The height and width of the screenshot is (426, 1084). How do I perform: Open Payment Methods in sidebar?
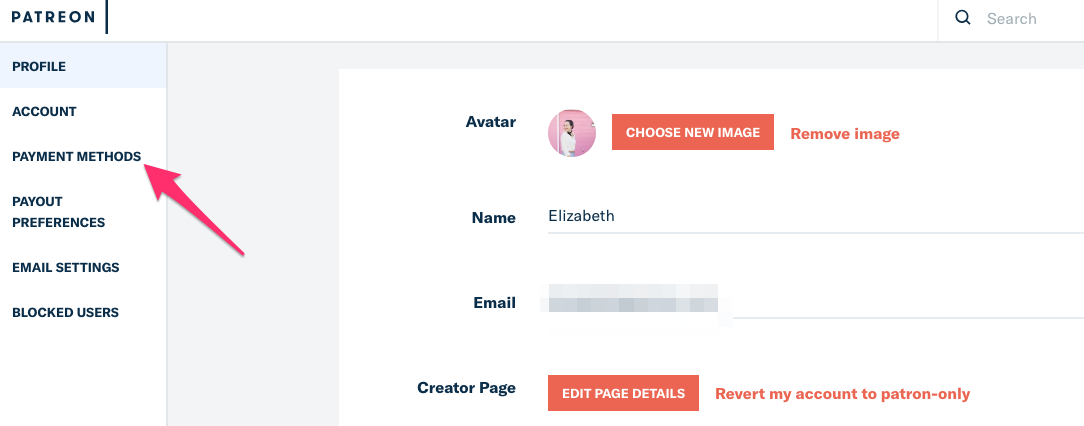[76, 156]
